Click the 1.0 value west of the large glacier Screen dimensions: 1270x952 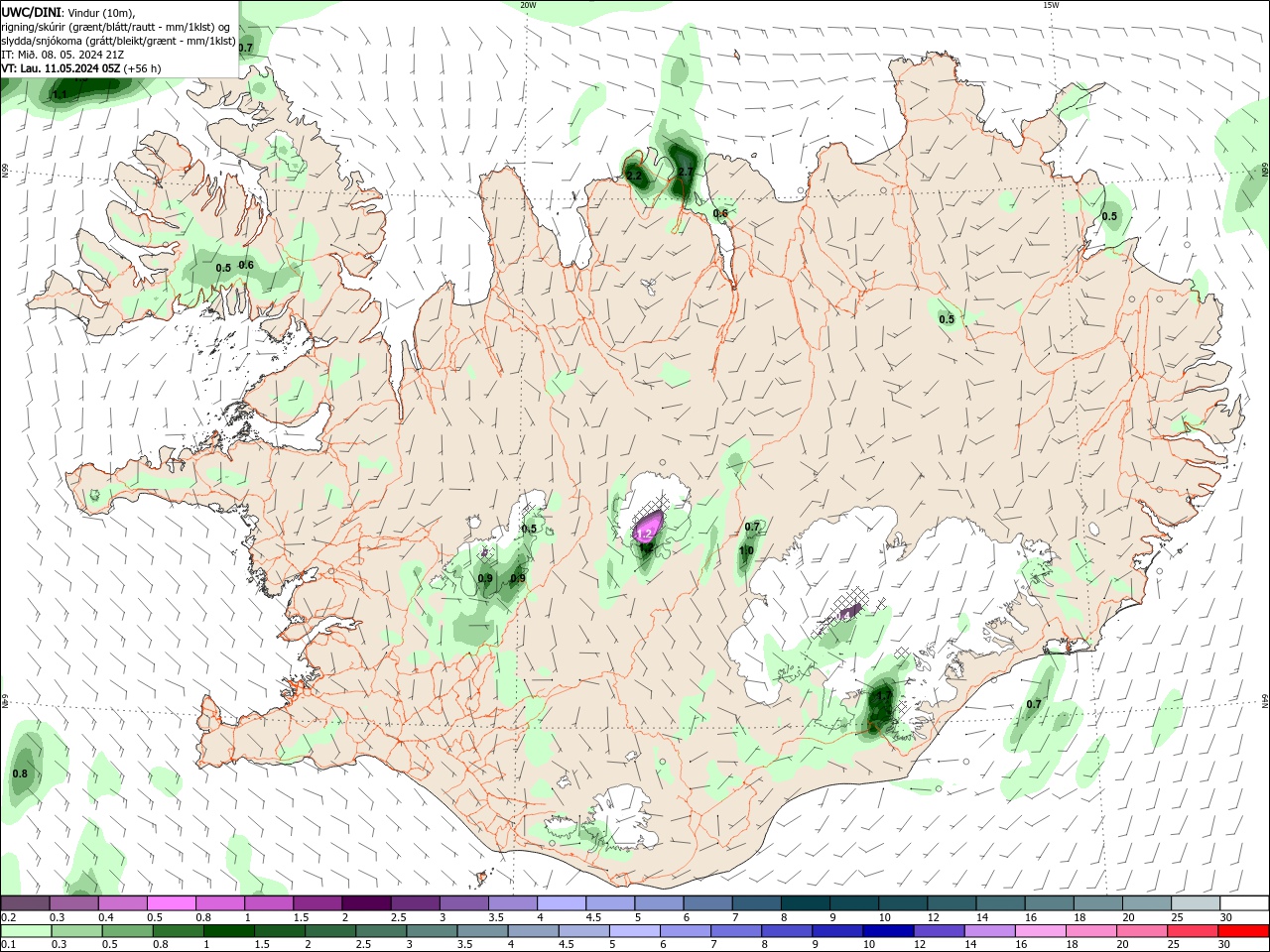pos(746,550)
